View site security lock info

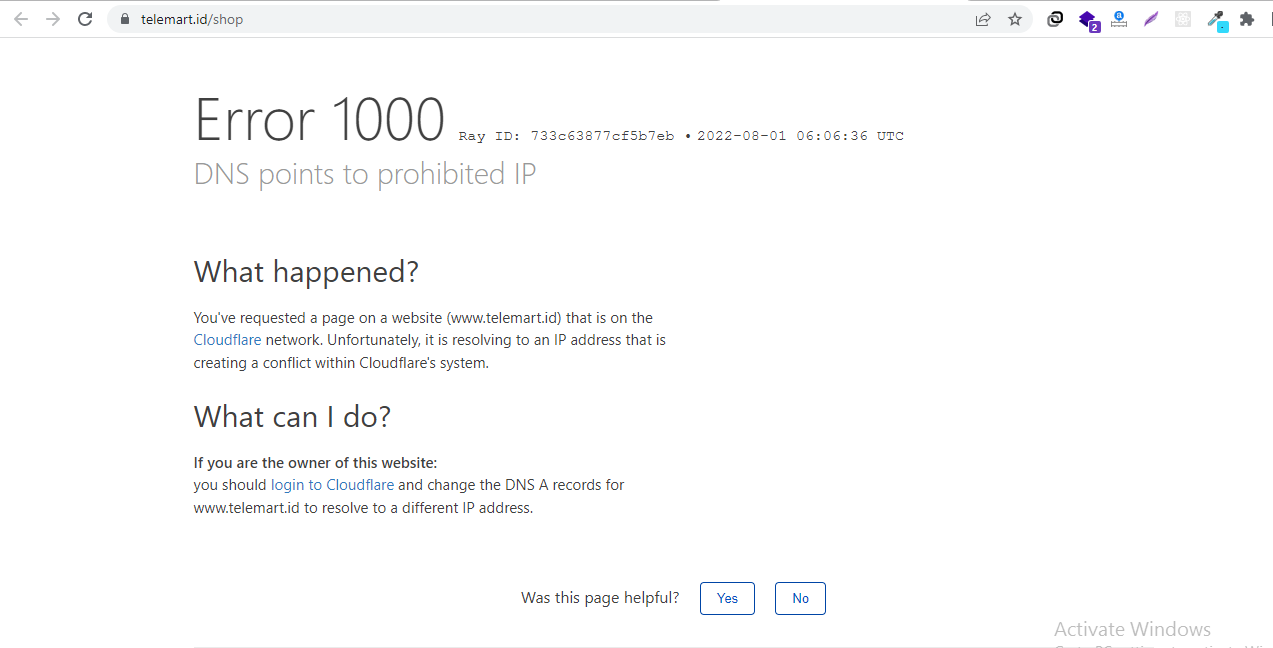point(125,19)
